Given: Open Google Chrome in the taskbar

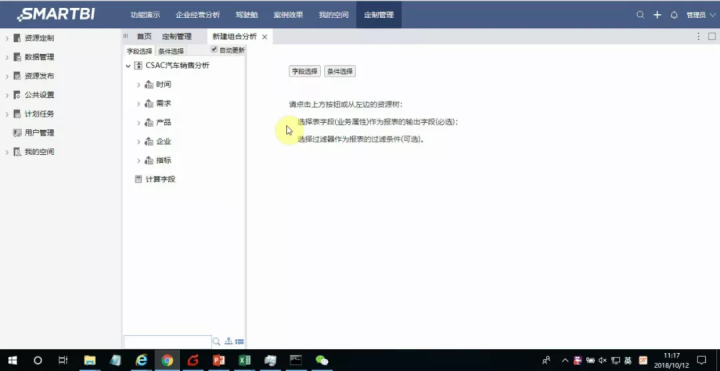Looking at the screenshot, I should [167, 360].
